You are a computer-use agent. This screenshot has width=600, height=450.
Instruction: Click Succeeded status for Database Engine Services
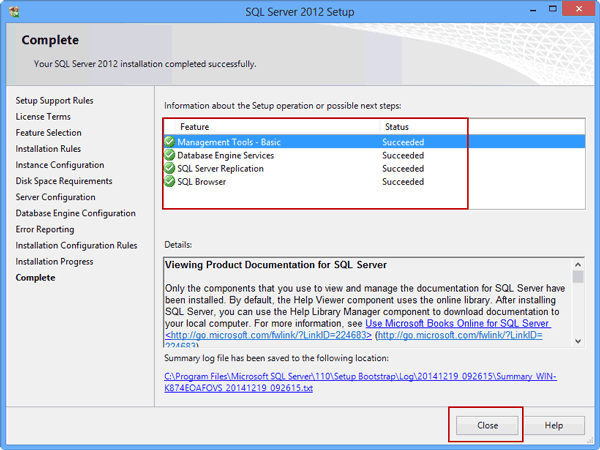pos(403,155)
